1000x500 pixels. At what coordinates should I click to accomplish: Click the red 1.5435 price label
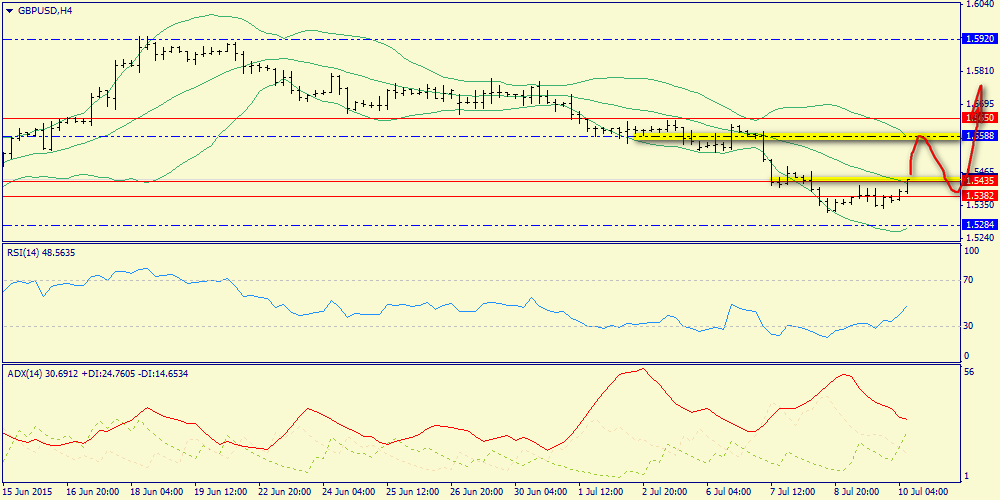(x=979, y=181)
